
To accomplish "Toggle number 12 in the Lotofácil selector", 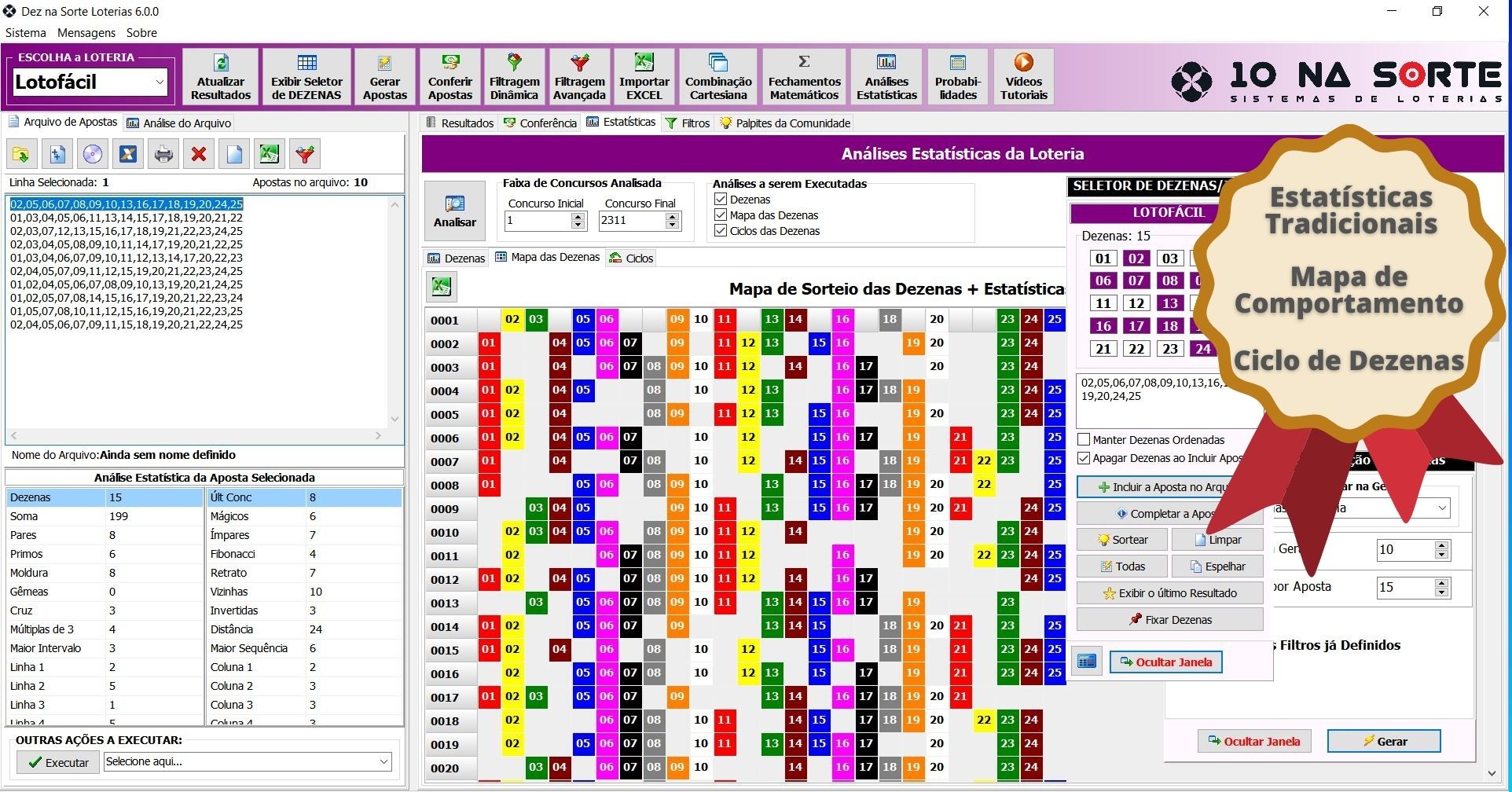I will click(x=1136, y=303).
